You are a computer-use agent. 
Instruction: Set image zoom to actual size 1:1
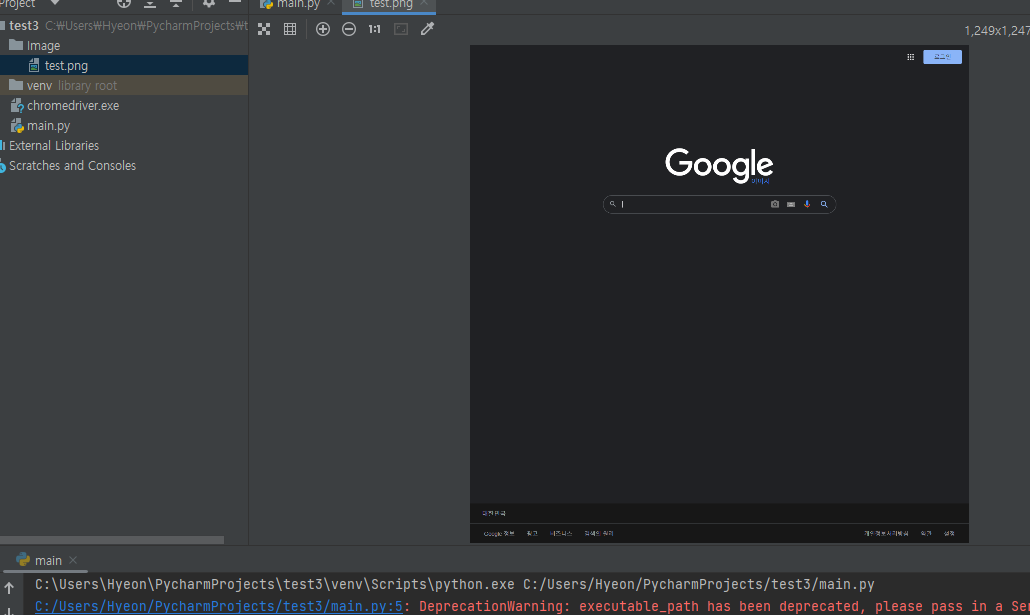tap(374, 29)
